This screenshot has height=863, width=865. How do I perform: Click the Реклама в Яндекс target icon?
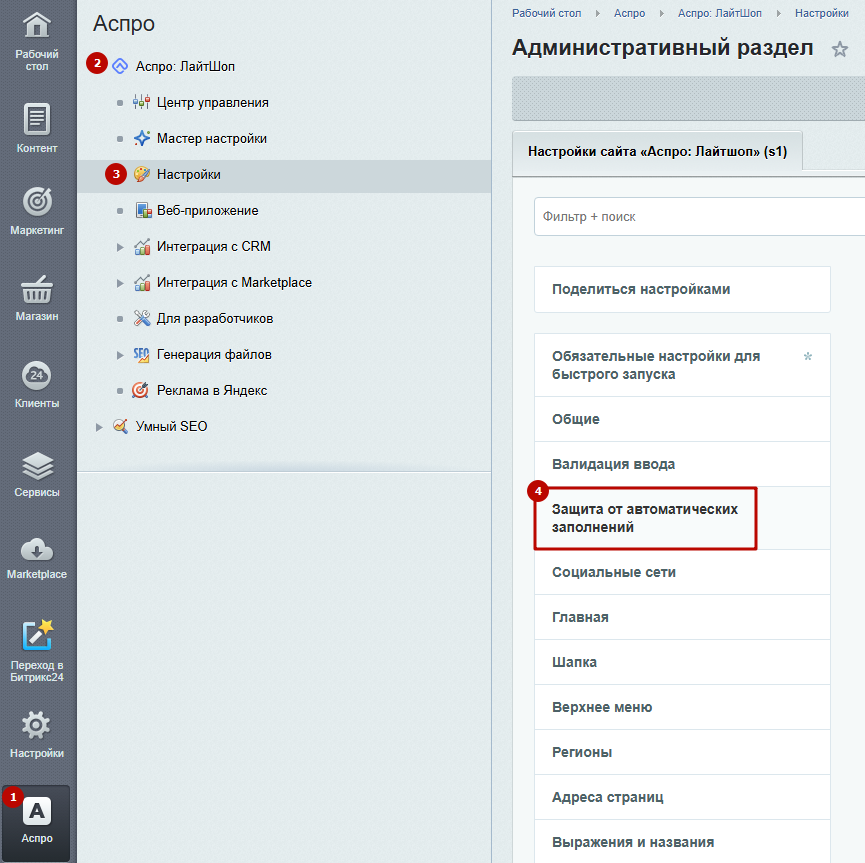[140, 390]
